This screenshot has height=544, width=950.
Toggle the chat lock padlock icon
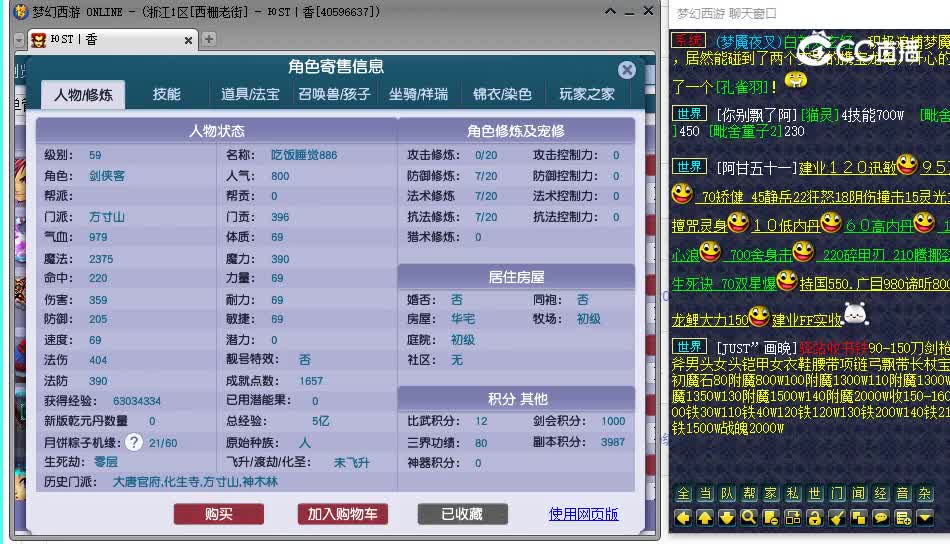click(815, 518)
